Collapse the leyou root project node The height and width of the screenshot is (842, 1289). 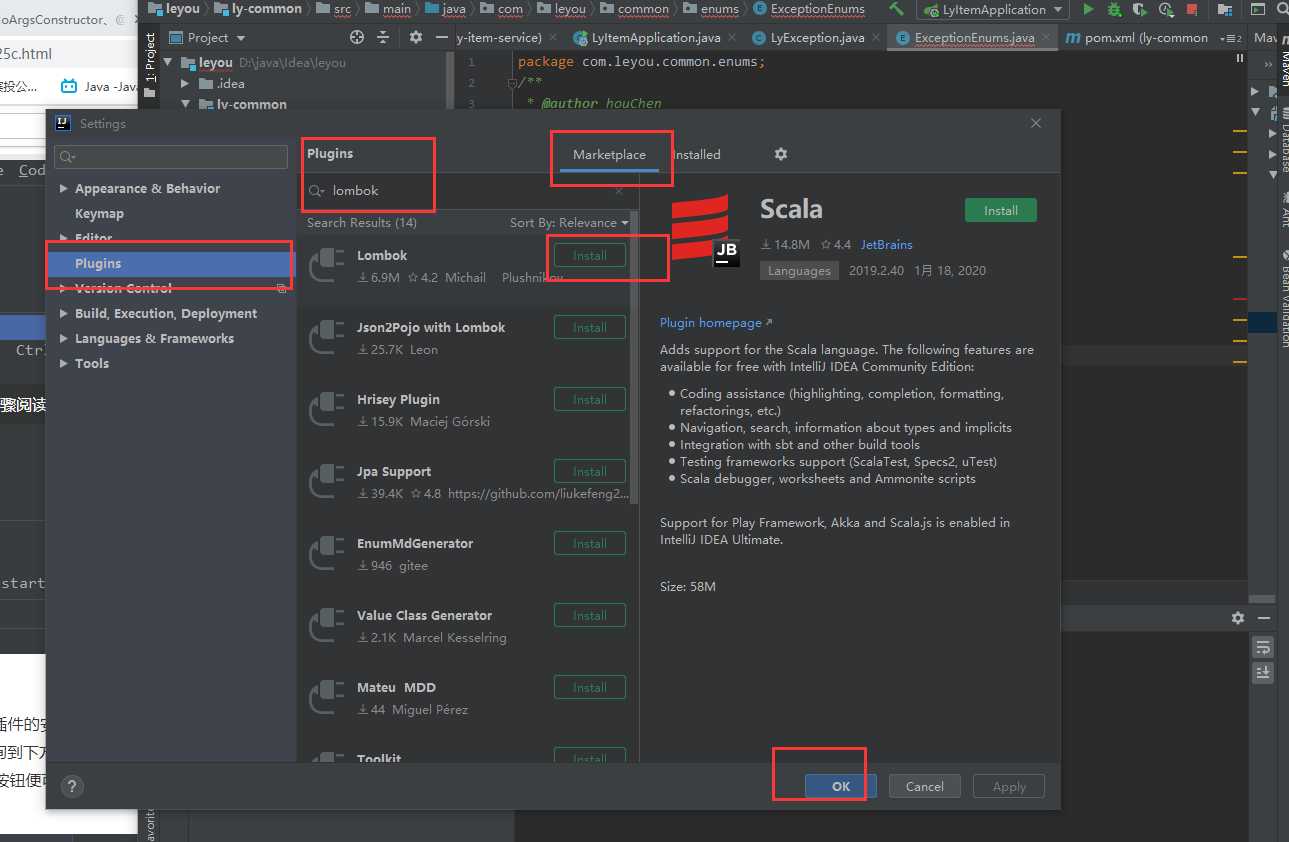[x=167, y=62]
